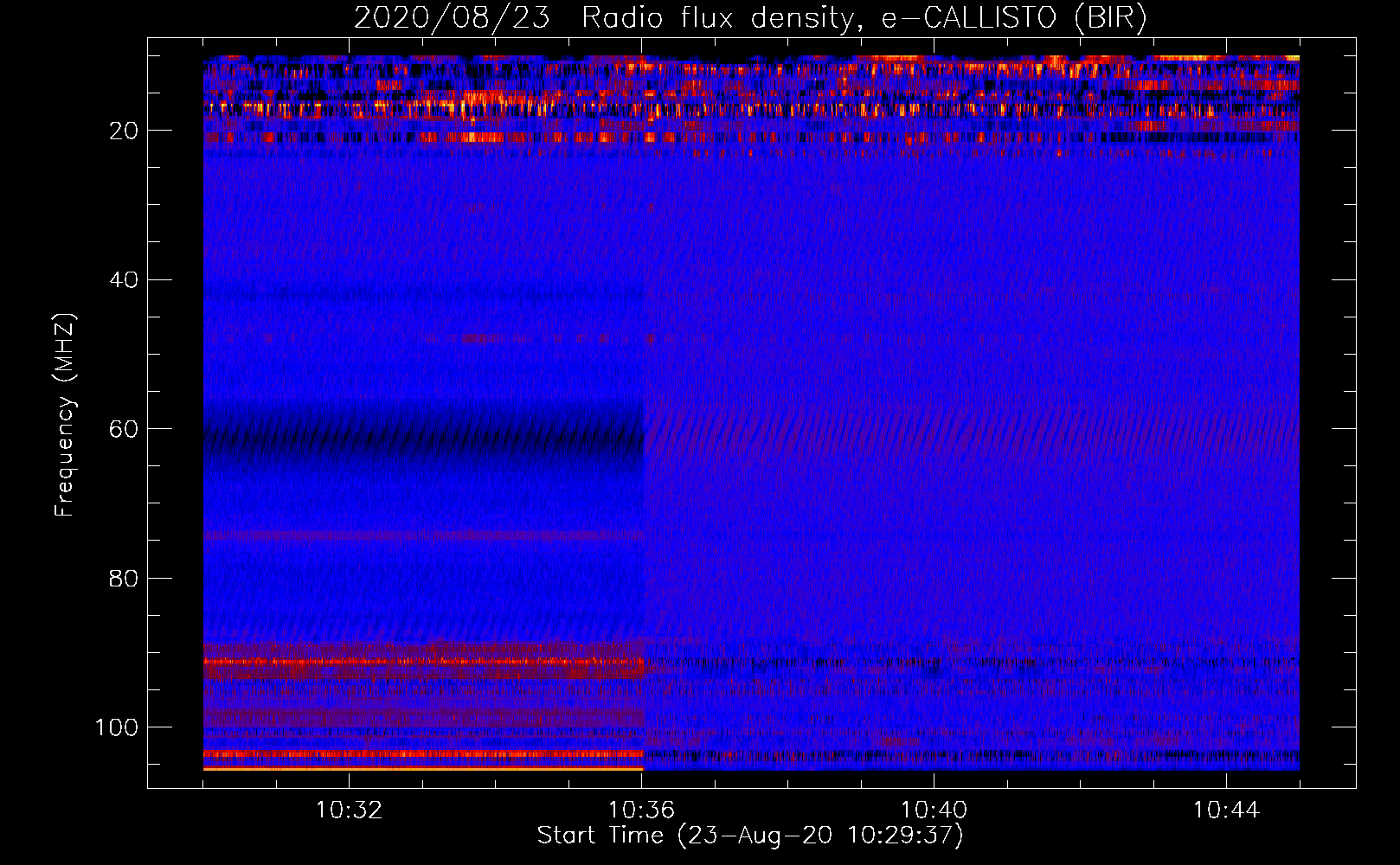This screenshot has height=865, width=1400.
Task: Click the 'Start Time (23-Aug-20 10:29:37)' label
Action: [750, 836]
